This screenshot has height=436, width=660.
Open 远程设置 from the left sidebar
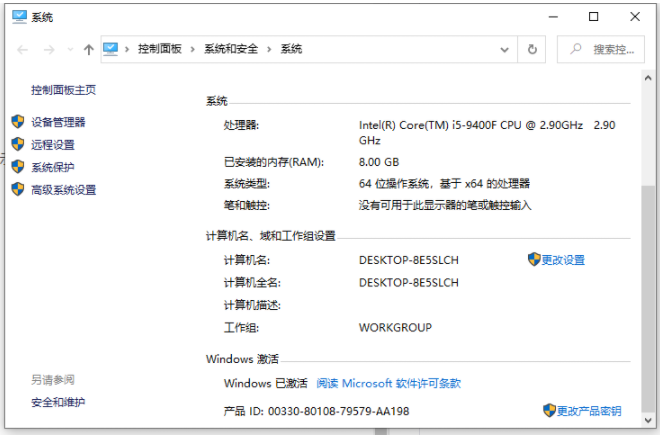(52, 145)
